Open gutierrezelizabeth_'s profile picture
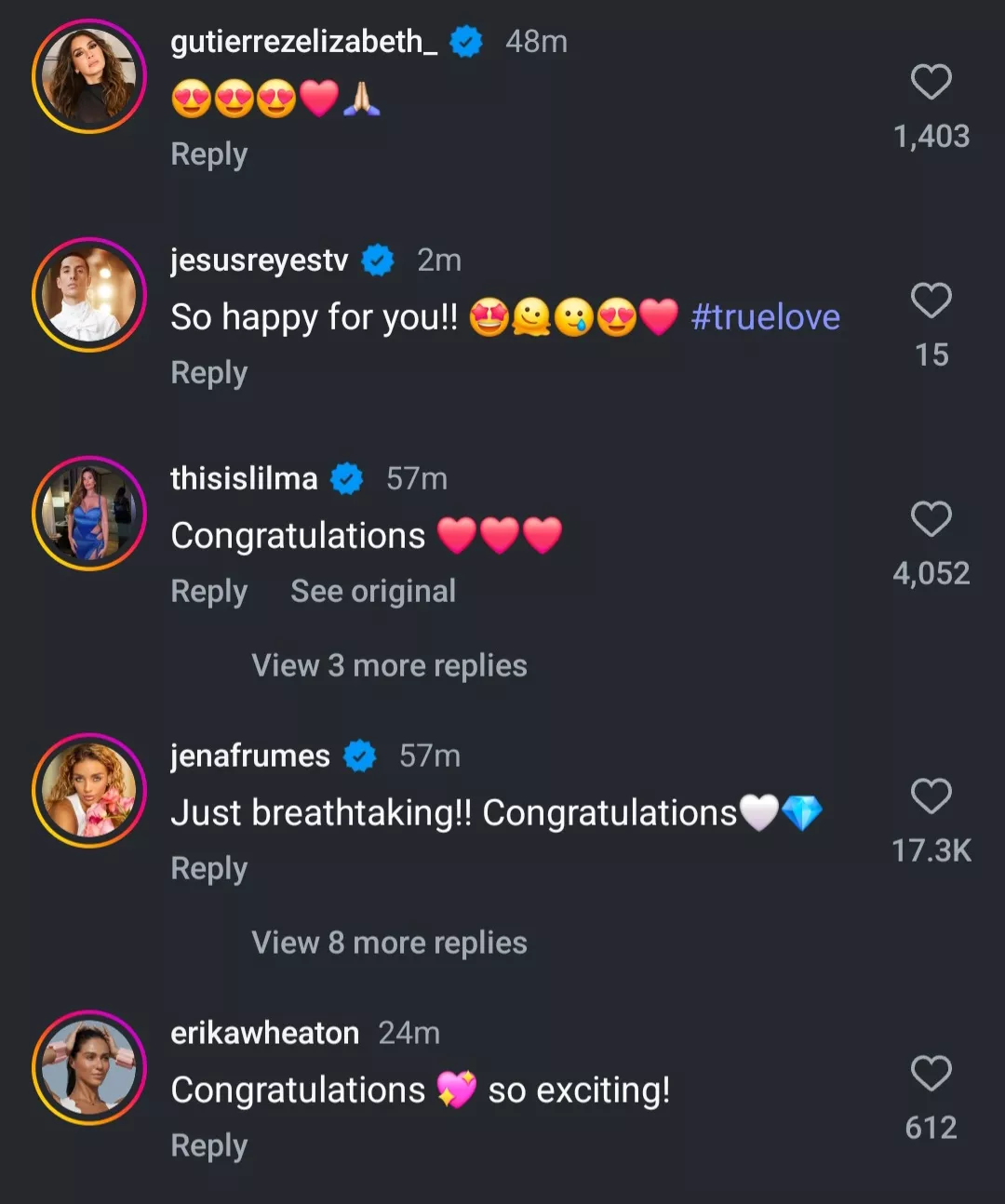1005x1204 pixels. (89, 76)
